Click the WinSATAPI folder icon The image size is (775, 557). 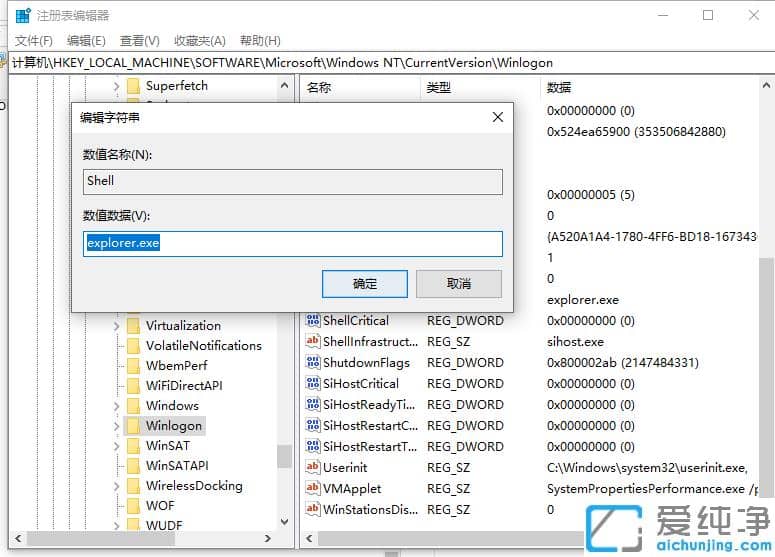(133, 466)
